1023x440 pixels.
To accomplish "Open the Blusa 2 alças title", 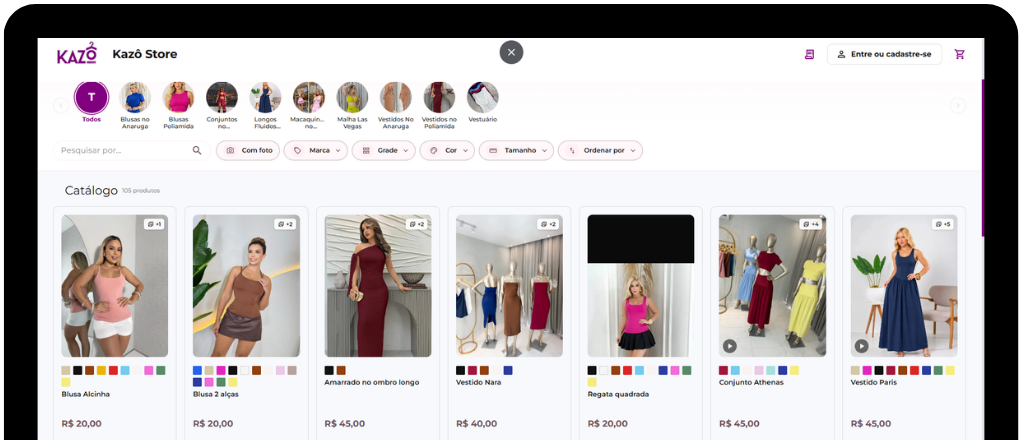I will tap(216, 394).
